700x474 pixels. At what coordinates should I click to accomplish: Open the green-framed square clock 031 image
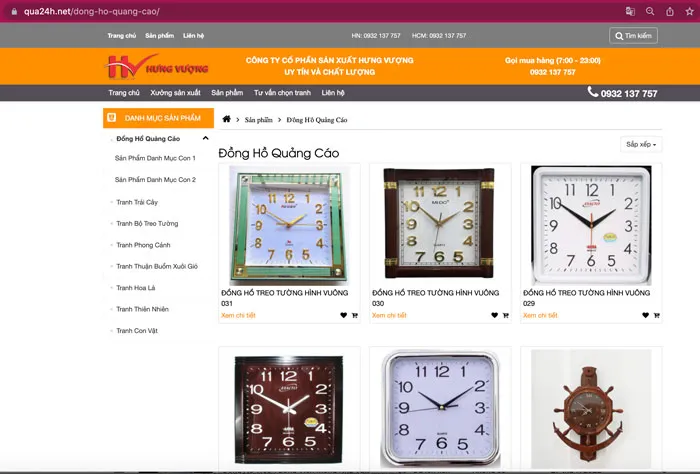coord(289,225)
